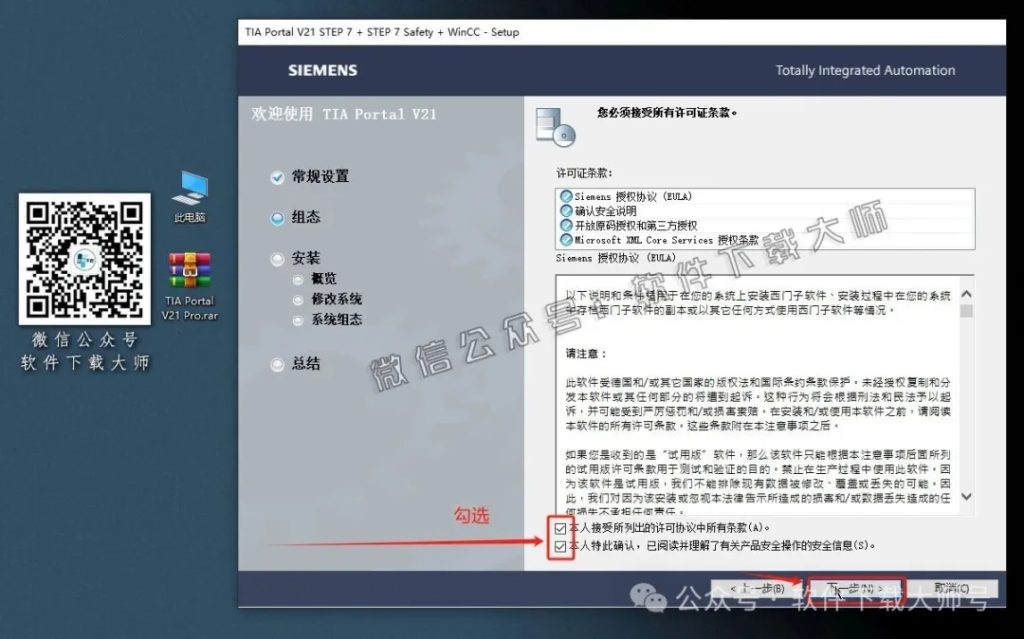Click the scroll-up arrow of the license text
The width and height of the screenshot is (1024, 639).
pos(965,292)
